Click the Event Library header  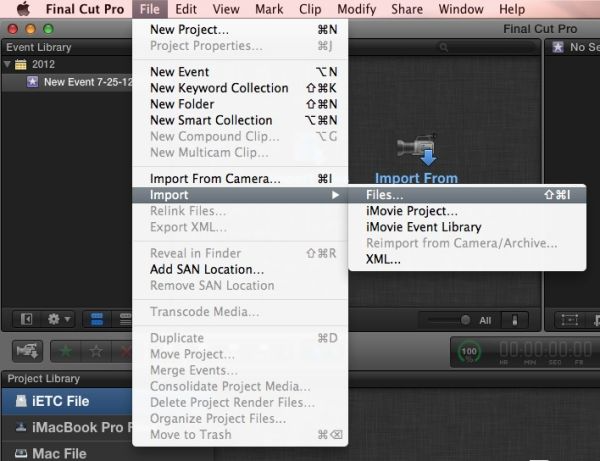[x=39, y=47]
